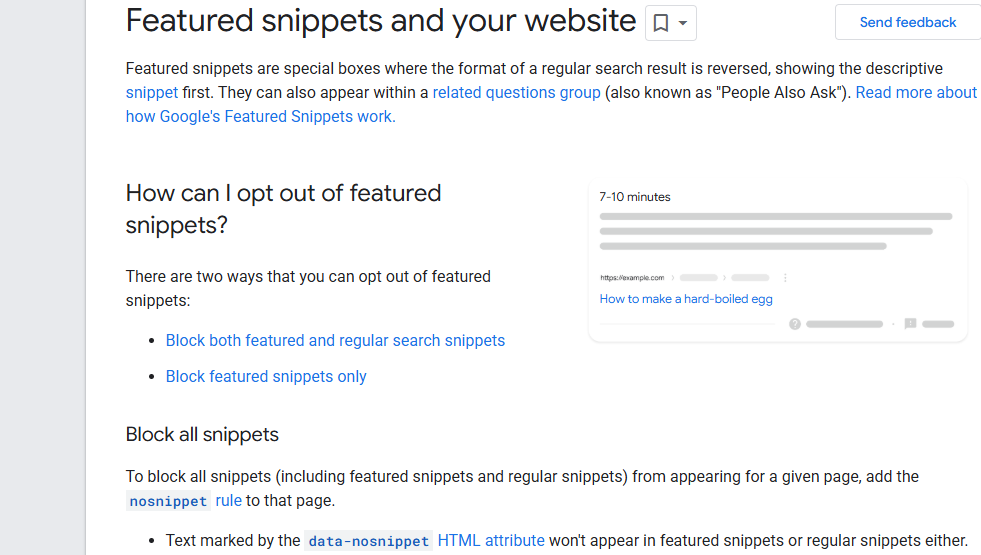Go to 'Block featured snippets only' section
The image size is (981, 555).
tap(266, 376)
